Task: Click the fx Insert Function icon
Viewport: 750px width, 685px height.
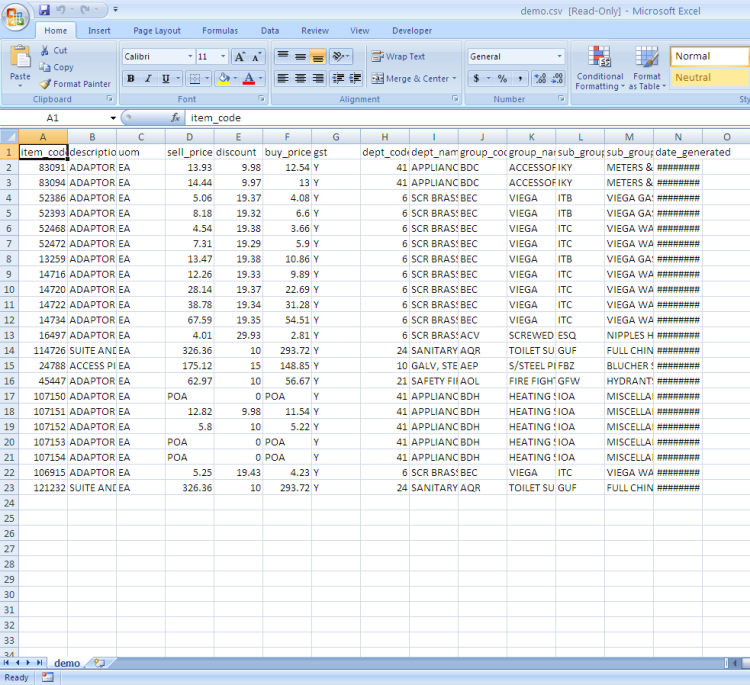Action: click(176, 118)
